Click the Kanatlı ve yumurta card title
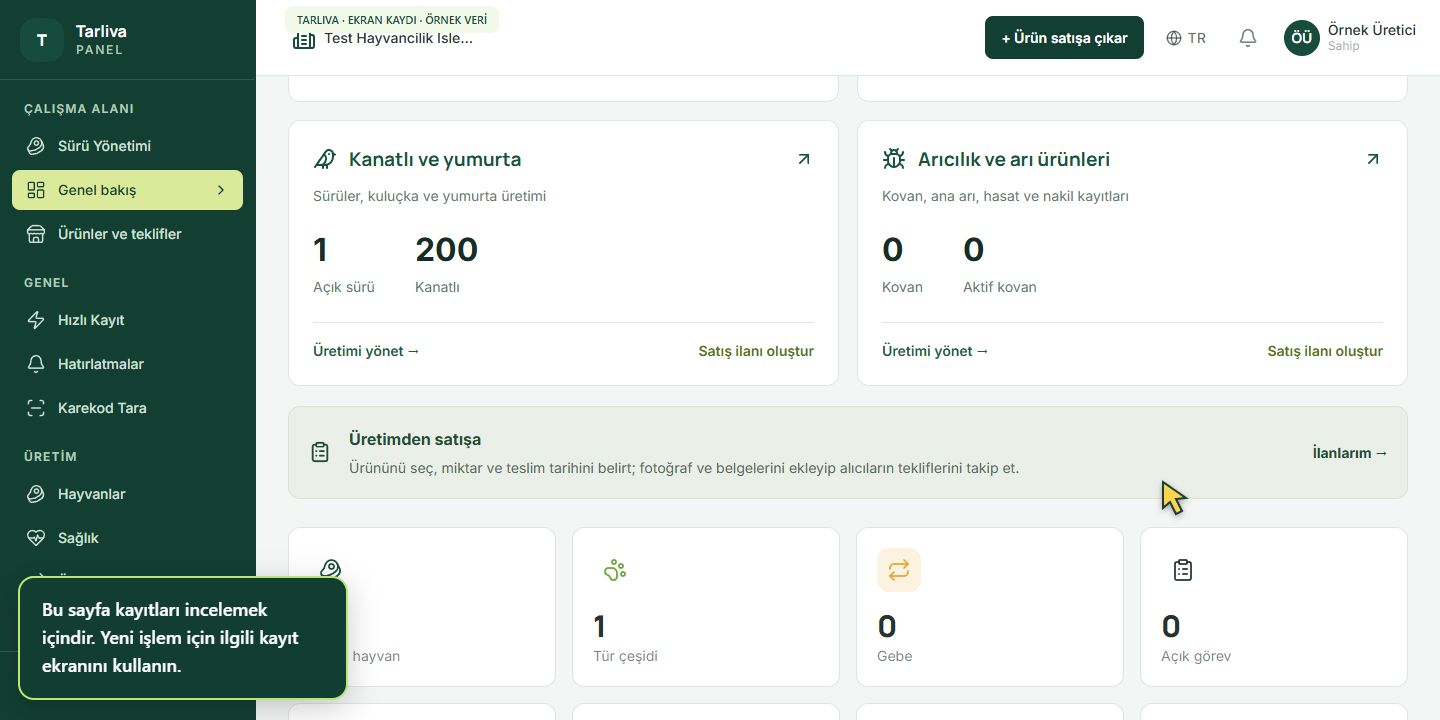Screen dimensions: 1440x720 point(435,159)
